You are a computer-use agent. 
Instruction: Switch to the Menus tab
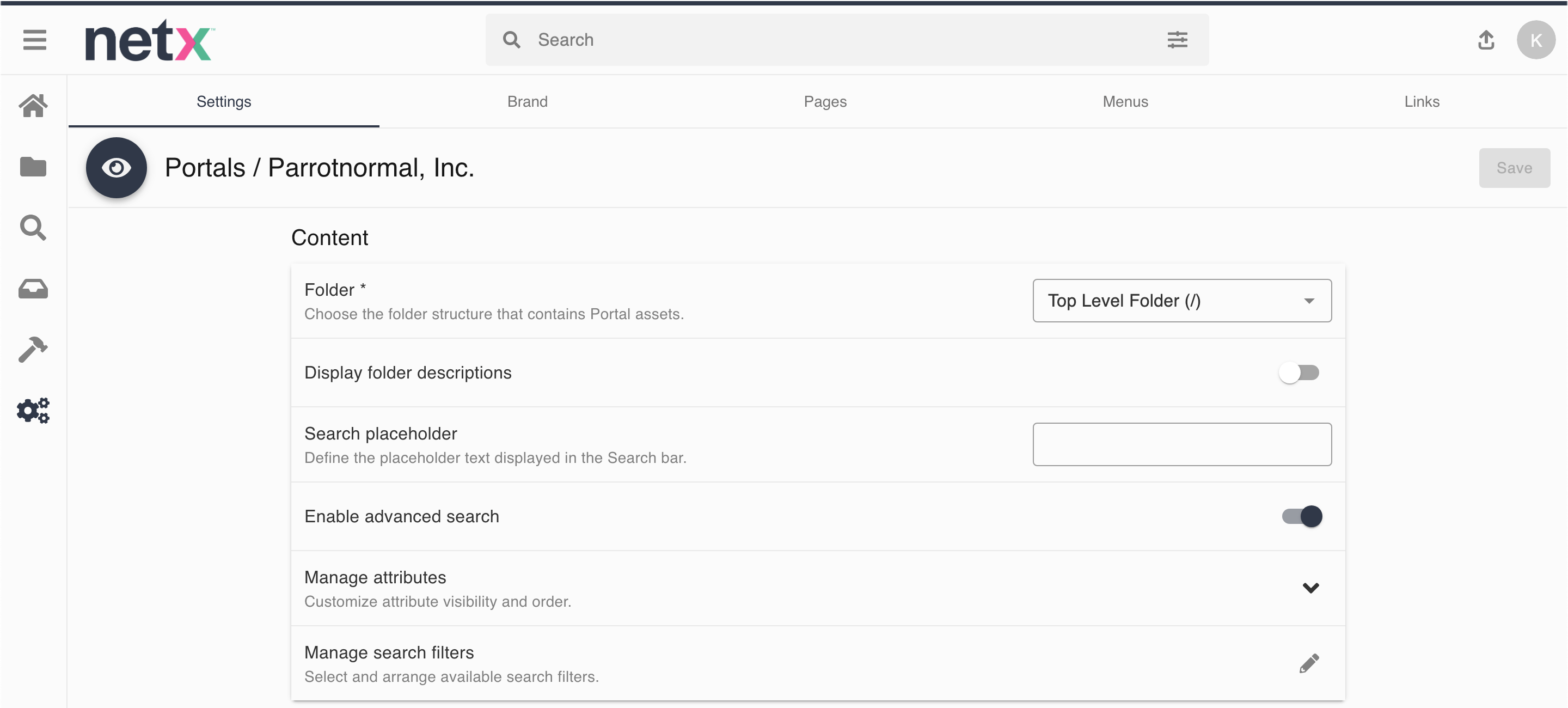point(1125,102)
